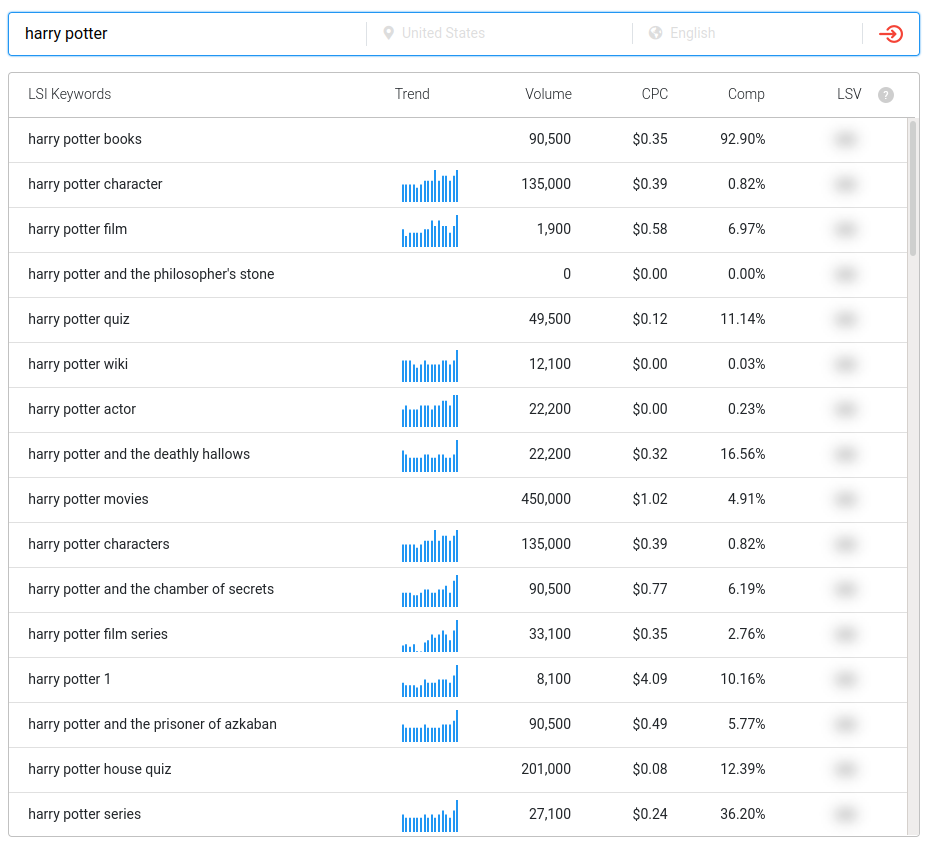View trend chart for the deathly hallows row

[430, 456]
